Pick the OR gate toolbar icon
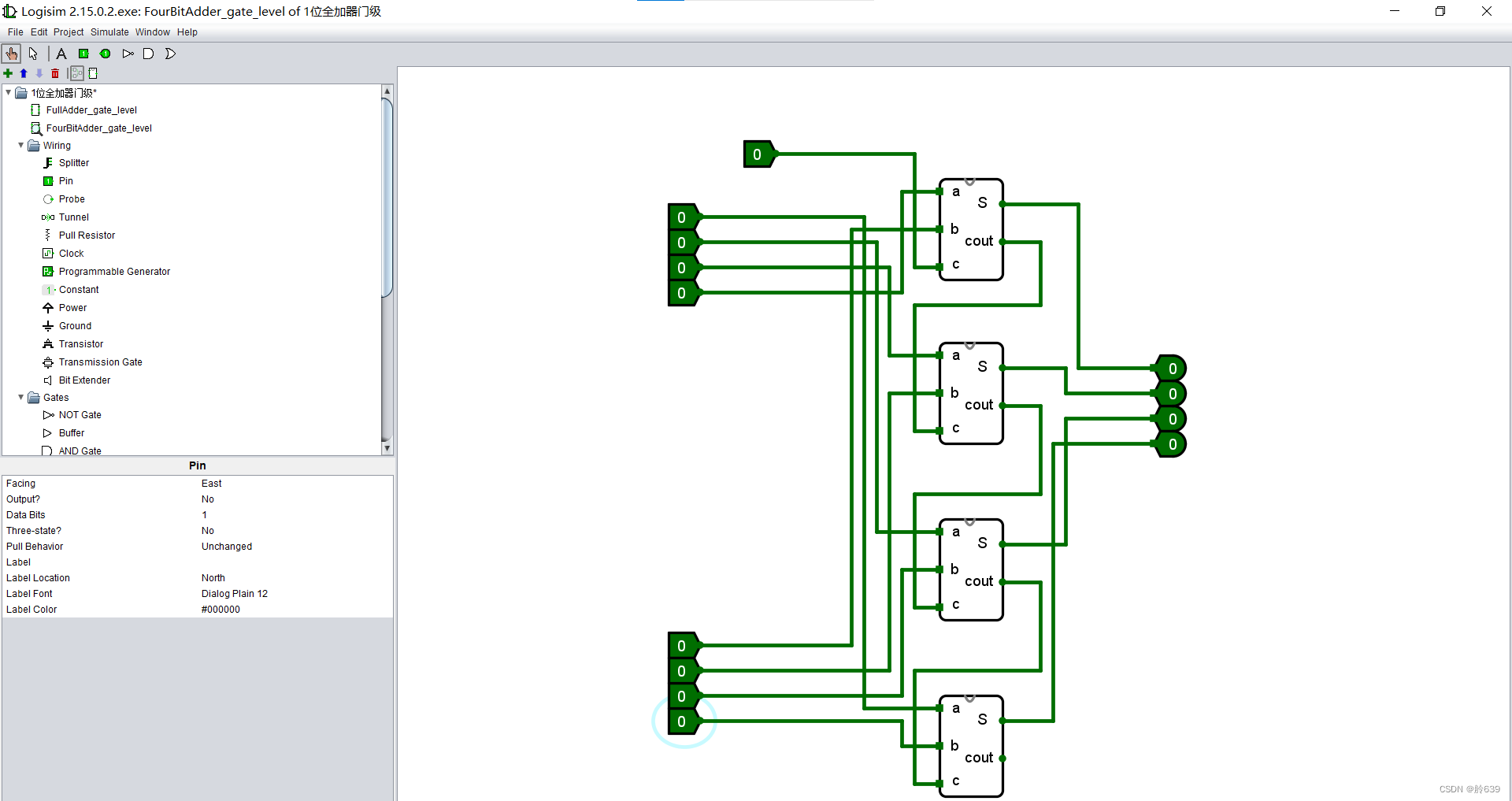1512x801 pixels. pos(170,54)
